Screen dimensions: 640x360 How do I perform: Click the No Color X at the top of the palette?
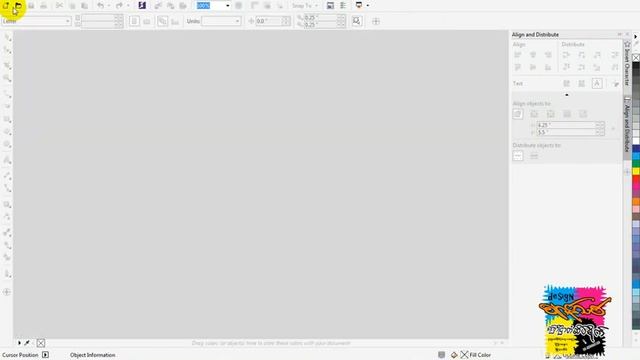click(x=636, y=58)
